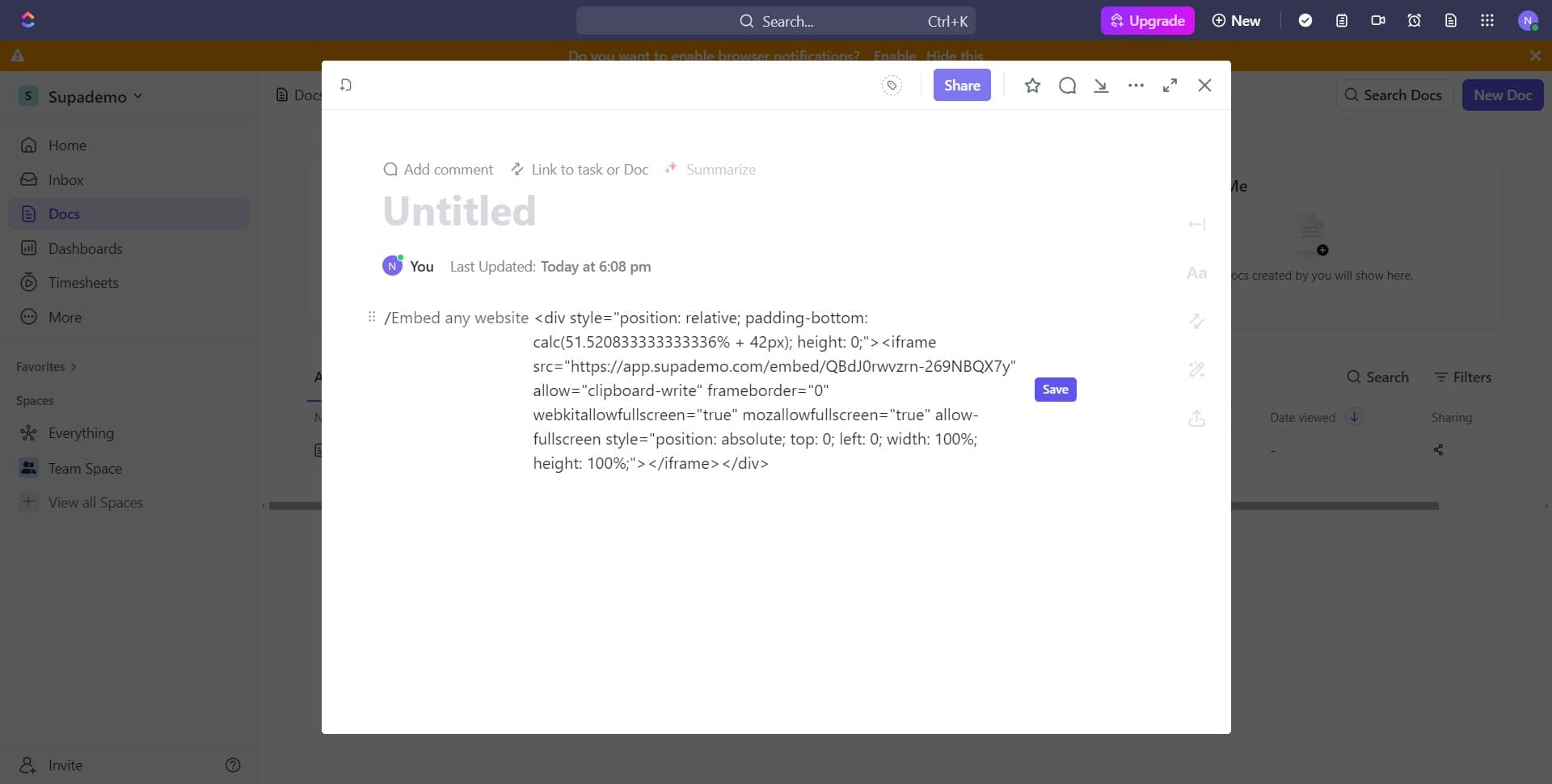Viewport: 1552px width, 784px height.
Task: Start a video Clip recording from the top bar
Action: click(1378, 20)
